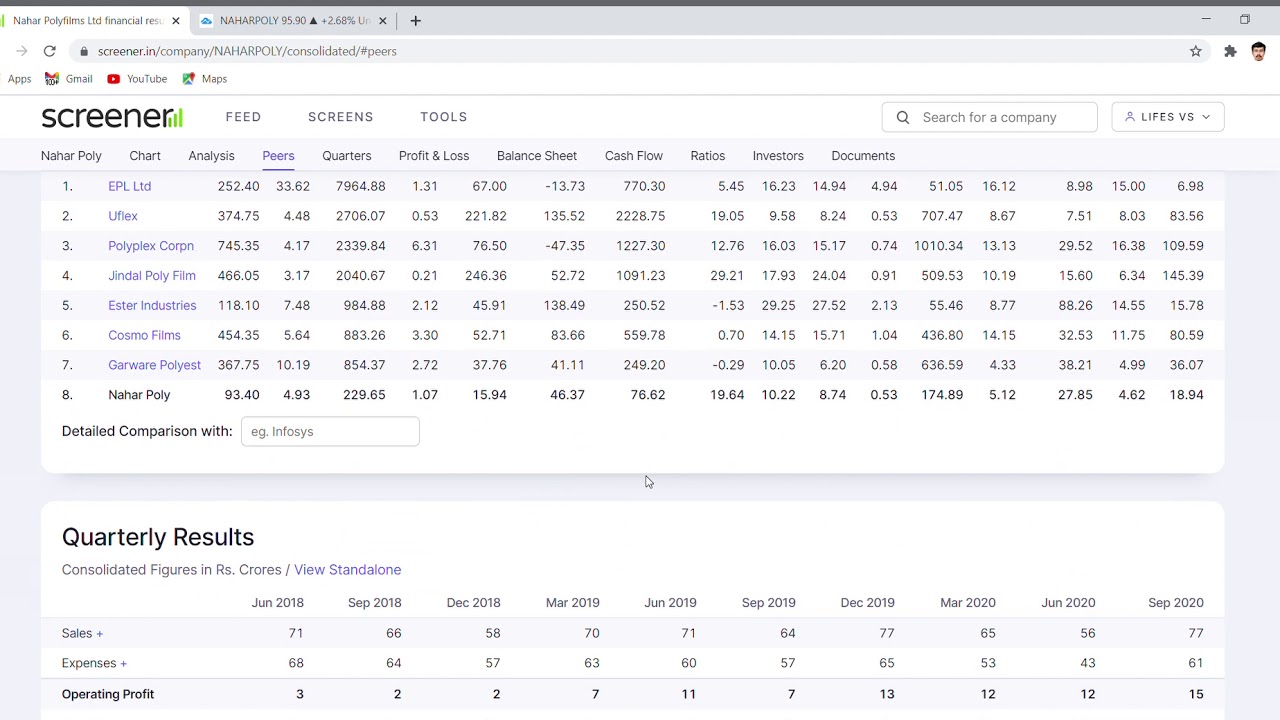Switch to the NAHARPOLY 95.90 tab
The image size is (1280, 720).
(293, 20)
